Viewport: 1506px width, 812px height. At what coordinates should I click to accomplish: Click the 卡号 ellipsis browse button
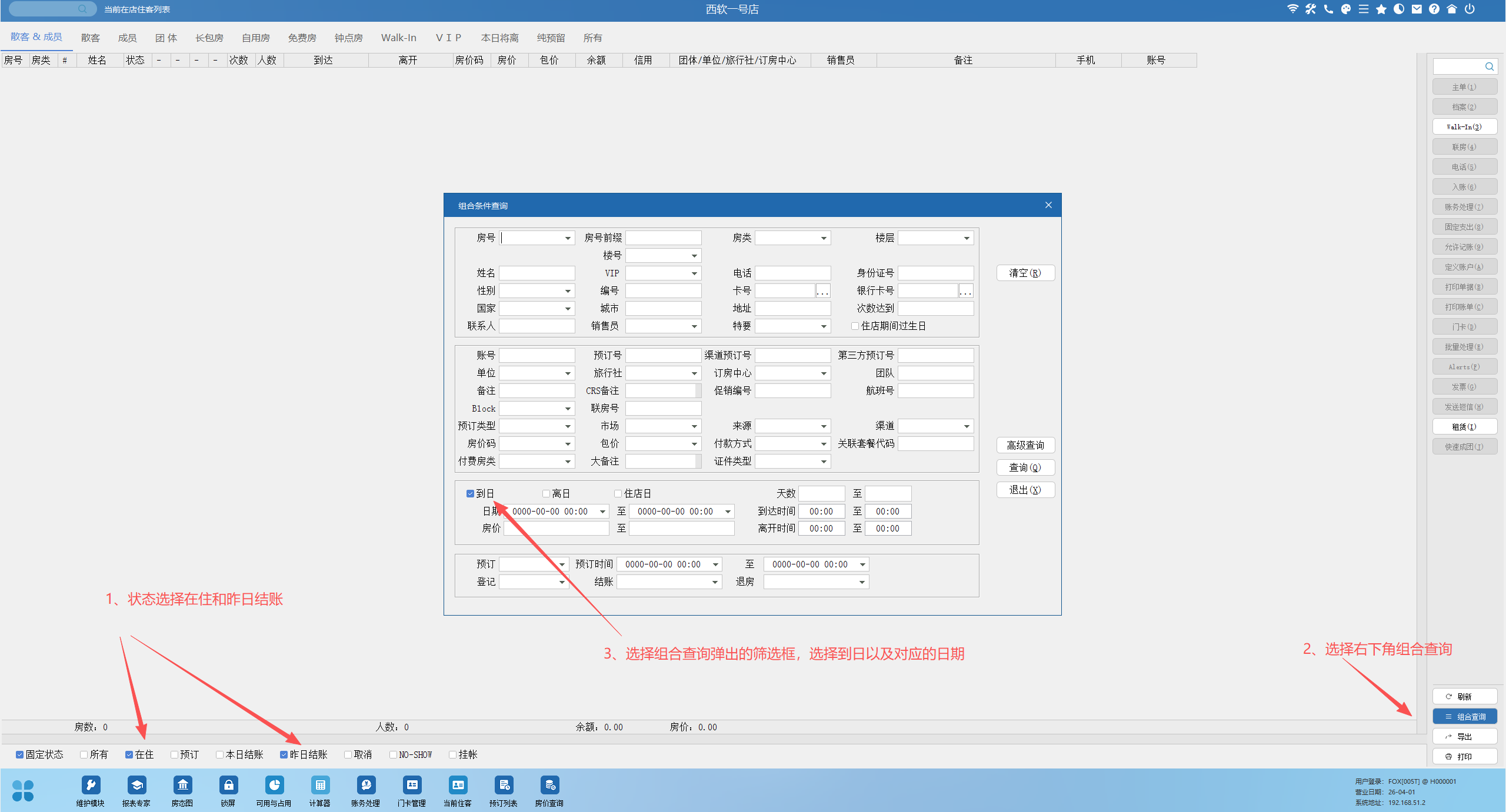(x=822, y=291)
